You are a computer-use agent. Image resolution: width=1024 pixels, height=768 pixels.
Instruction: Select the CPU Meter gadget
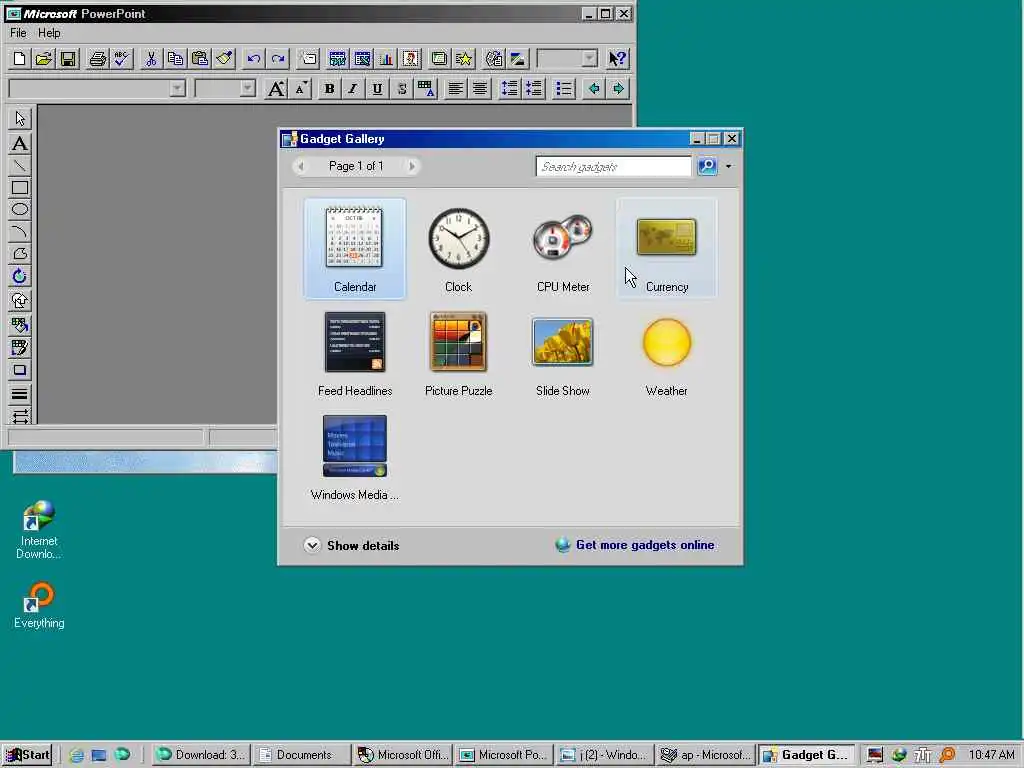click(562, 249)
